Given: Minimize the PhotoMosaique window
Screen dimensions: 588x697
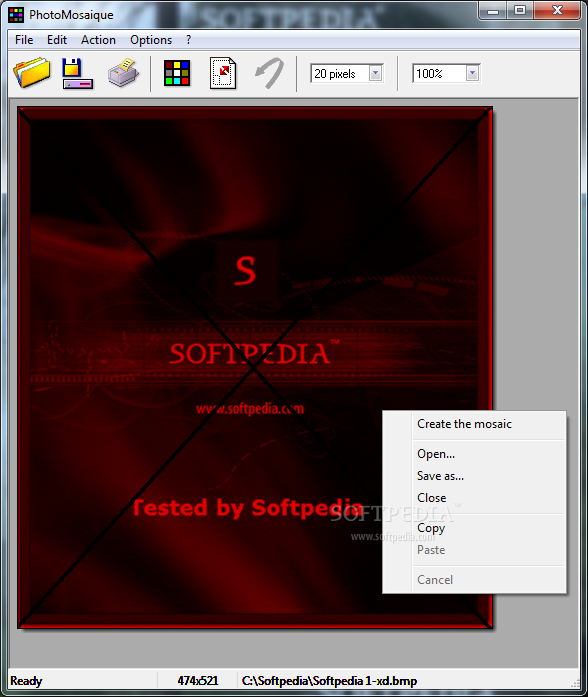Looking at the screenshot, I should tap(493, 11).
